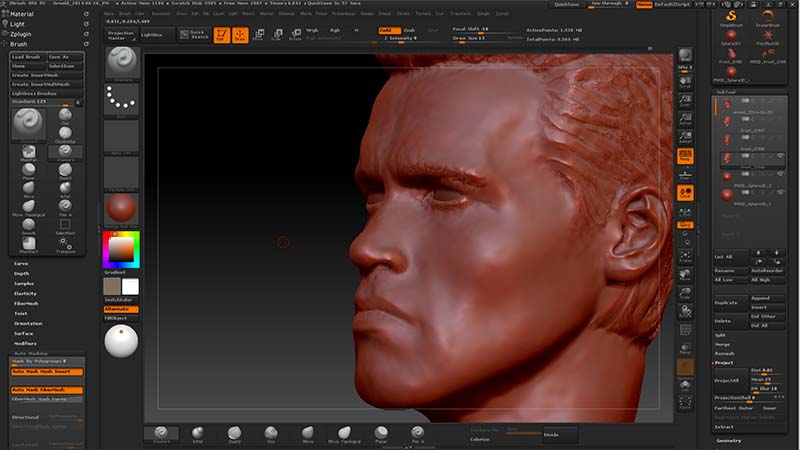Image resolution: width=800 pixels, height=450 pixels.
Task: Expand the Zplugin palette in left tray
Action: pyautogui.click(x=21, y=34)
